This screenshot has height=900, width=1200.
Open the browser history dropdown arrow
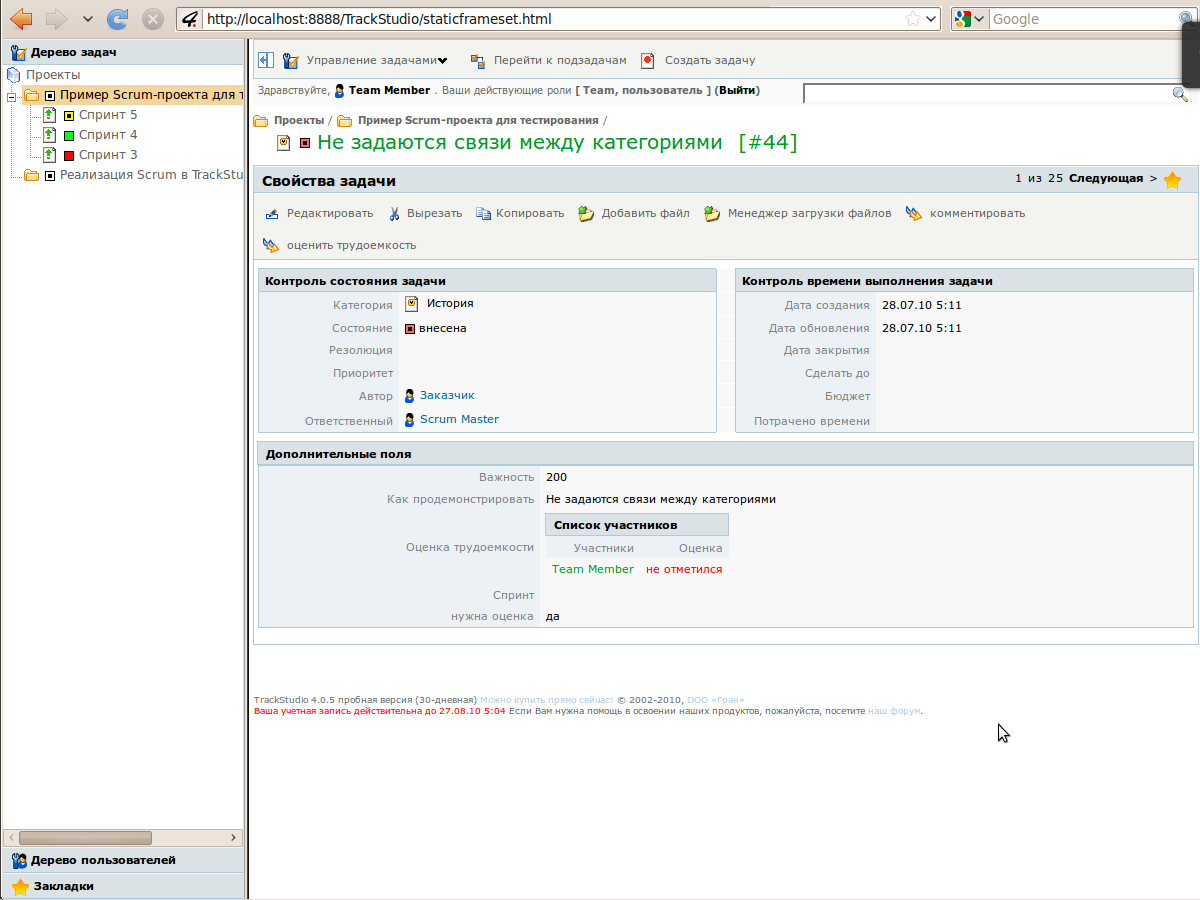coord(87,19)
